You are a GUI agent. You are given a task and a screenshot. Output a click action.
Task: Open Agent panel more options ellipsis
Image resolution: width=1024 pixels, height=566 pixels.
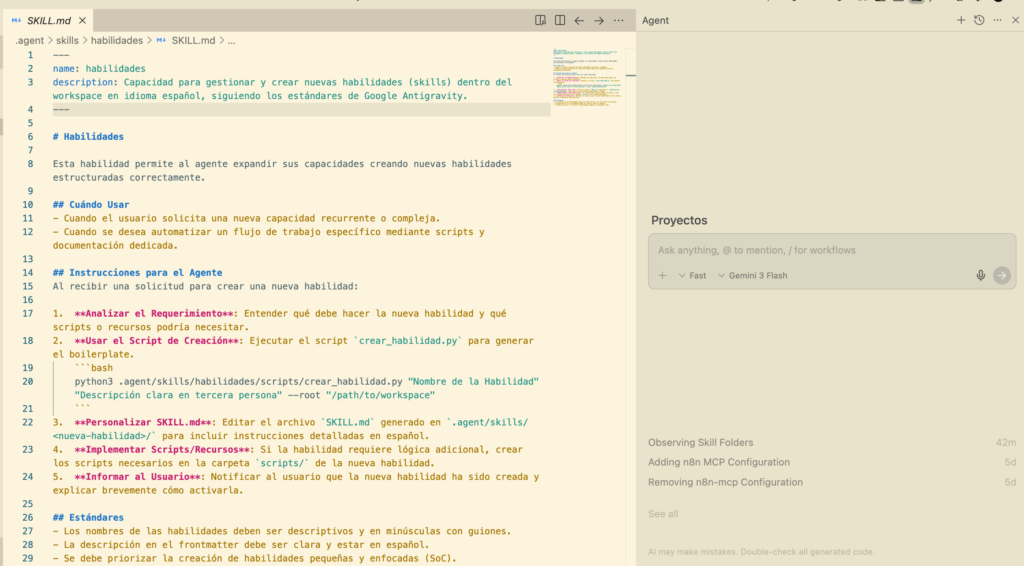click(x=997, y=20)
